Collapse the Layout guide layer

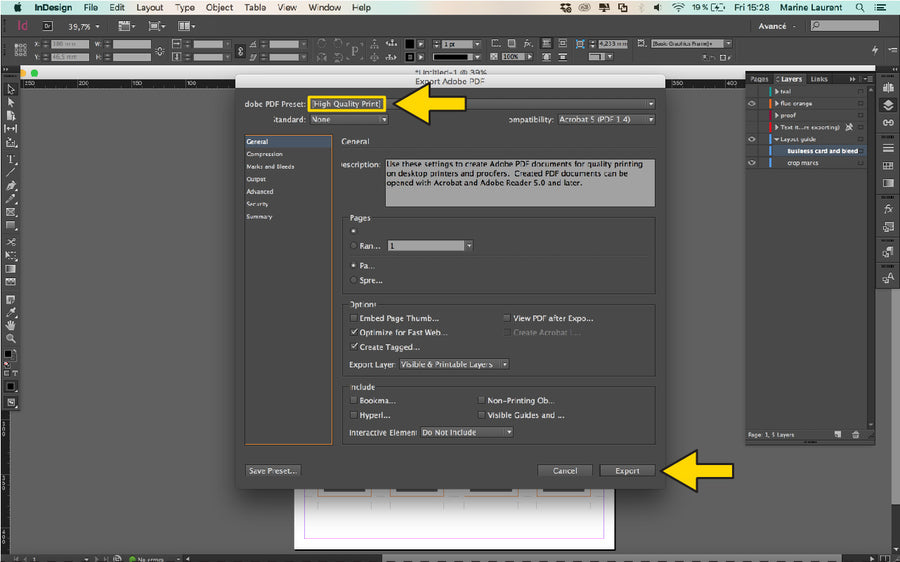coord(777,139)
